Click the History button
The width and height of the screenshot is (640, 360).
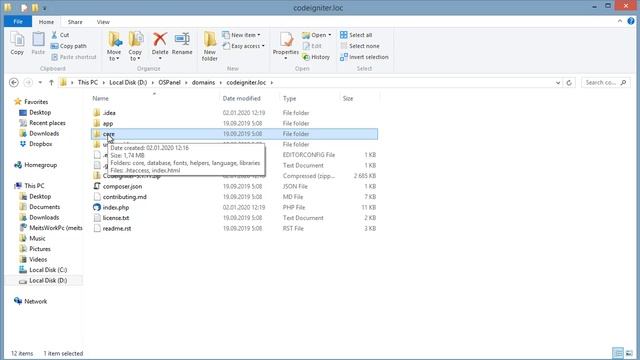point(316,57)
